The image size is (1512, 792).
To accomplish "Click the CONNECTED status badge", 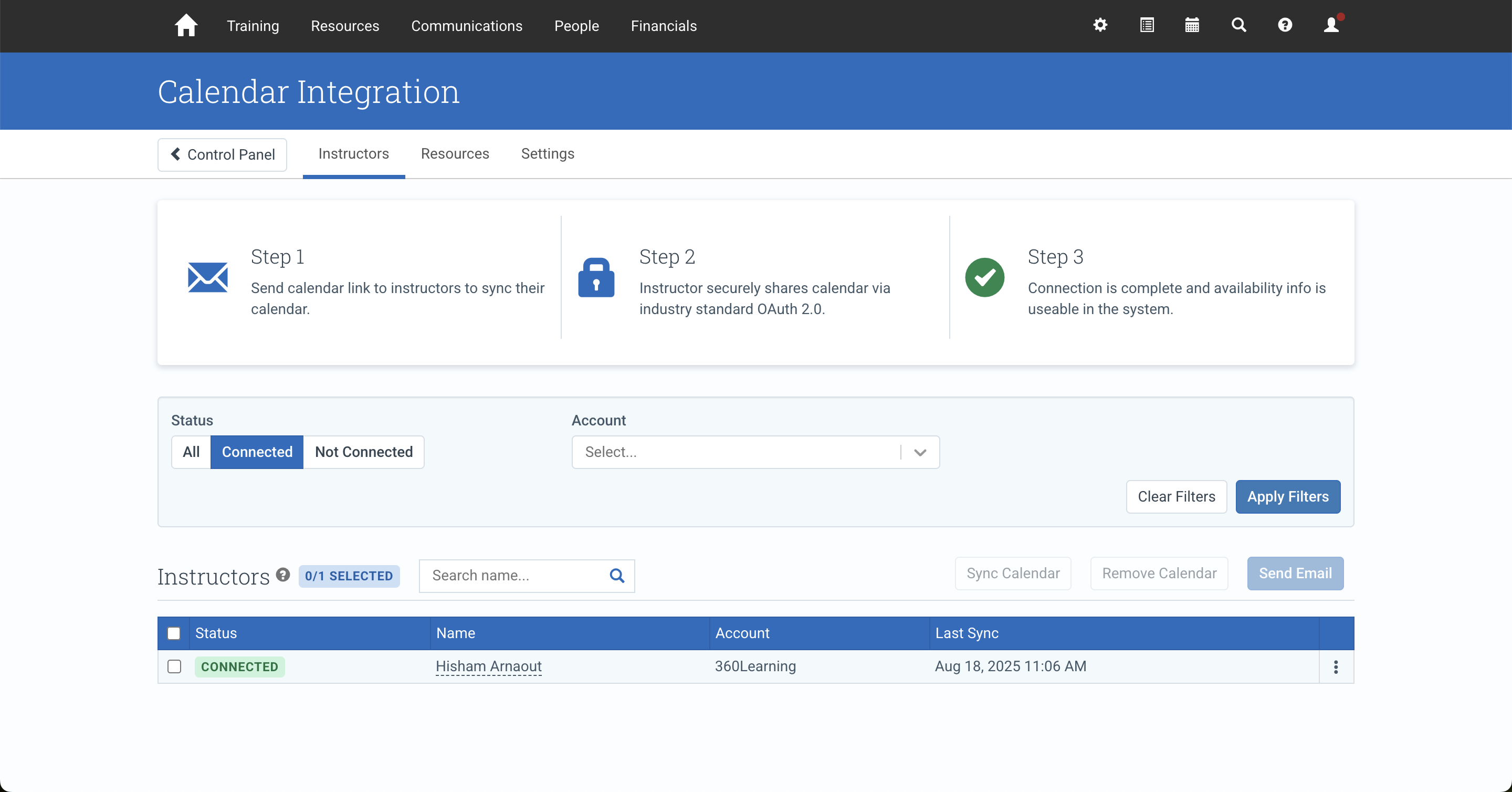I will 239,666.
